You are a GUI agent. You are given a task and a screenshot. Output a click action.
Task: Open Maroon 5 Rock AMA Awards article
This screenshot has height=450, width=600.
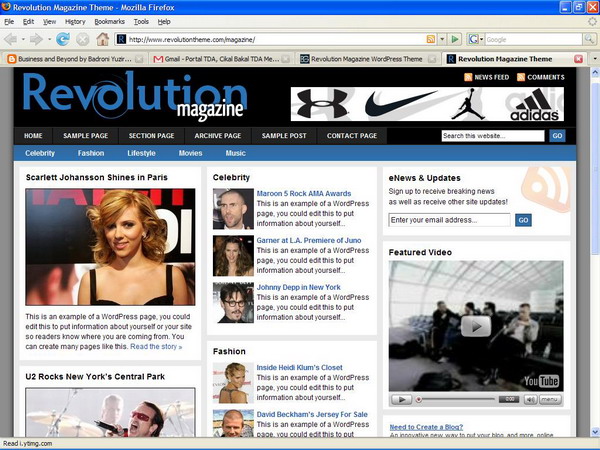tap(303, 194)
